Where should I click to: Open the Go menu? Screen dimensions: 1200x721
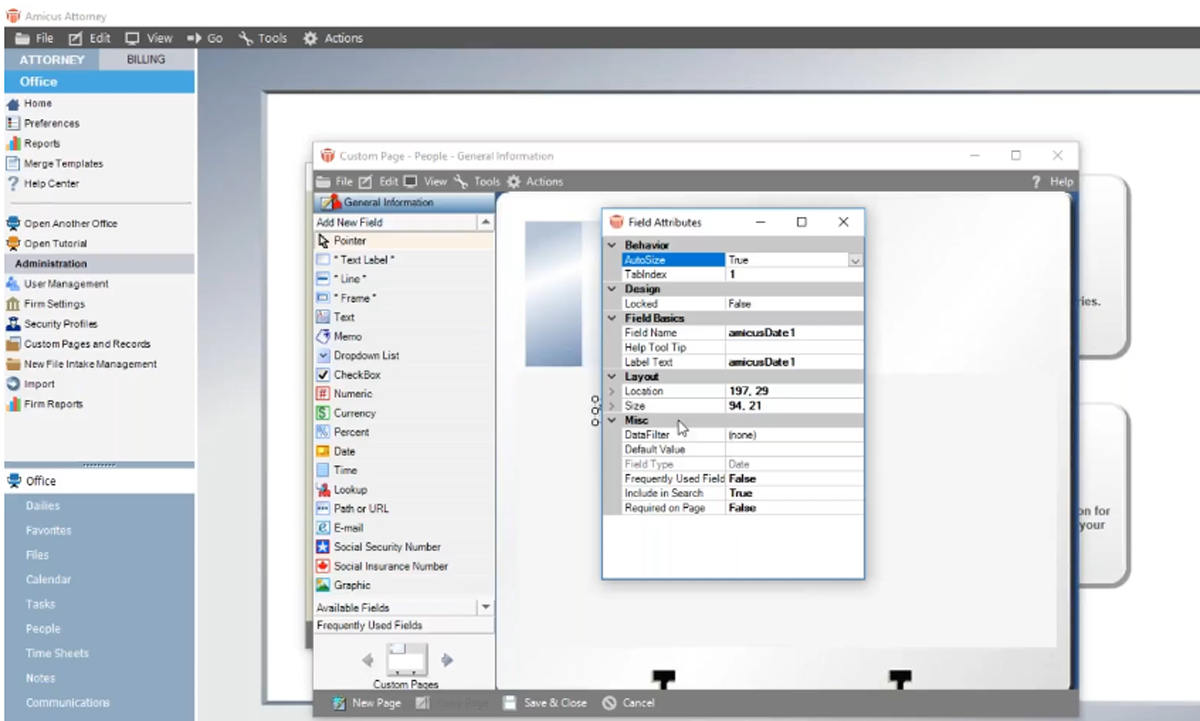coord(205,38)
